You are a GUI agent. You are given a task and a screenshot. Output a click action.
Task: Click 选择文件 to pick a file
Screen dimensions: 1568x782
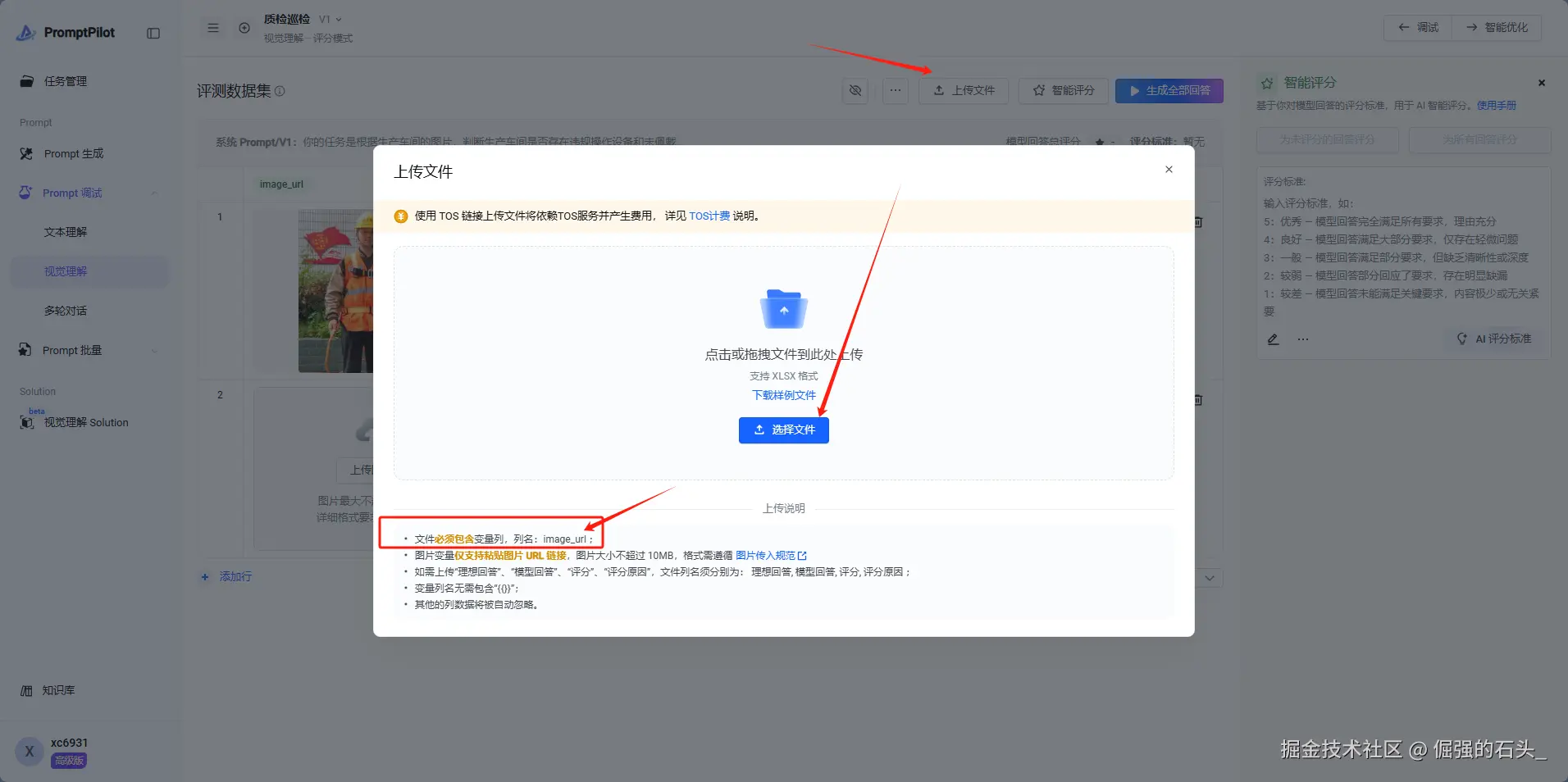coord(784,430)
